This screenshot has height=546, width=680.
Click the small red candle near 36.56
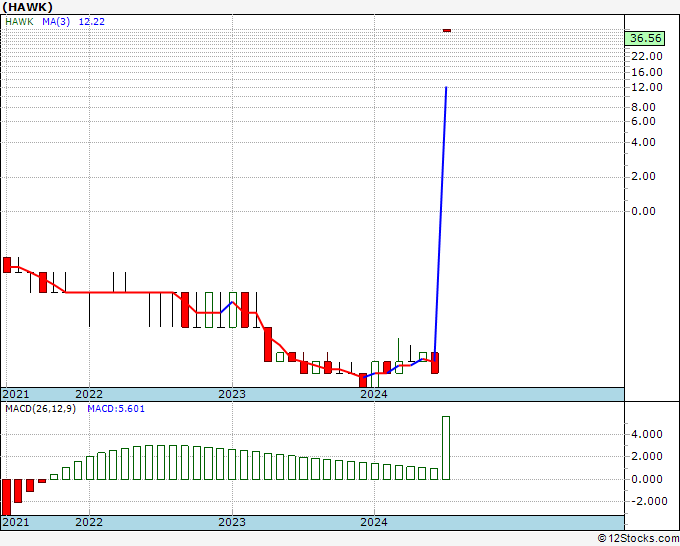click(447, 30)
